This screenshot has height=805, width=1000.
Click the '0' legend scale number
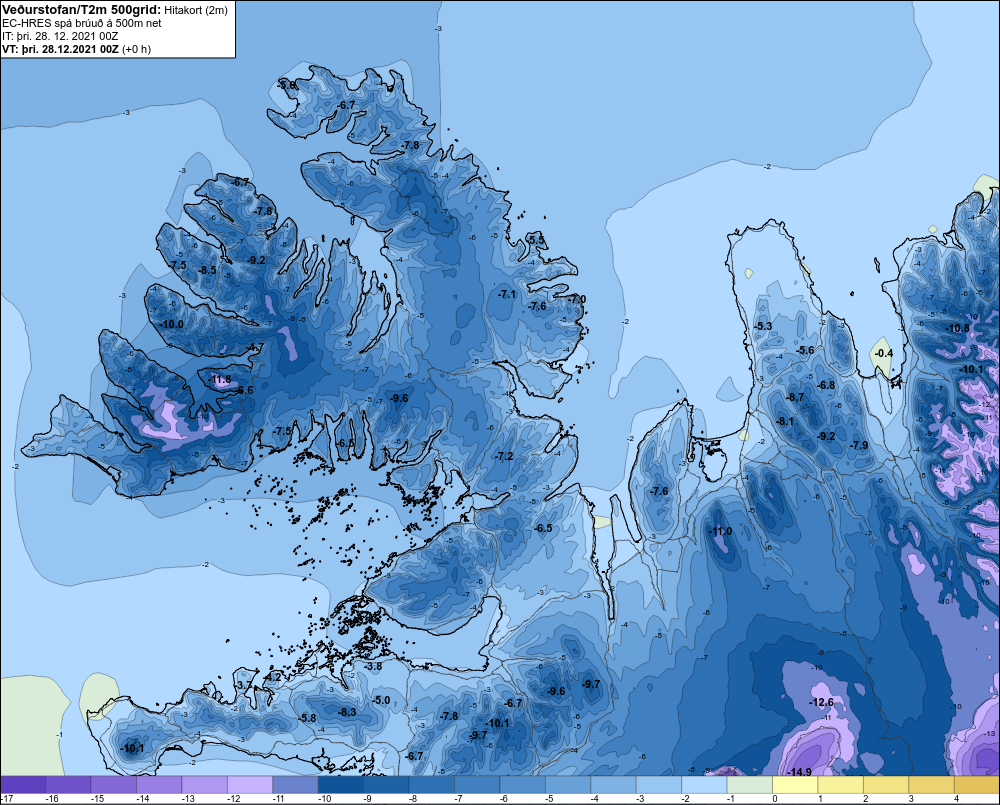click(x=775, y=799)
